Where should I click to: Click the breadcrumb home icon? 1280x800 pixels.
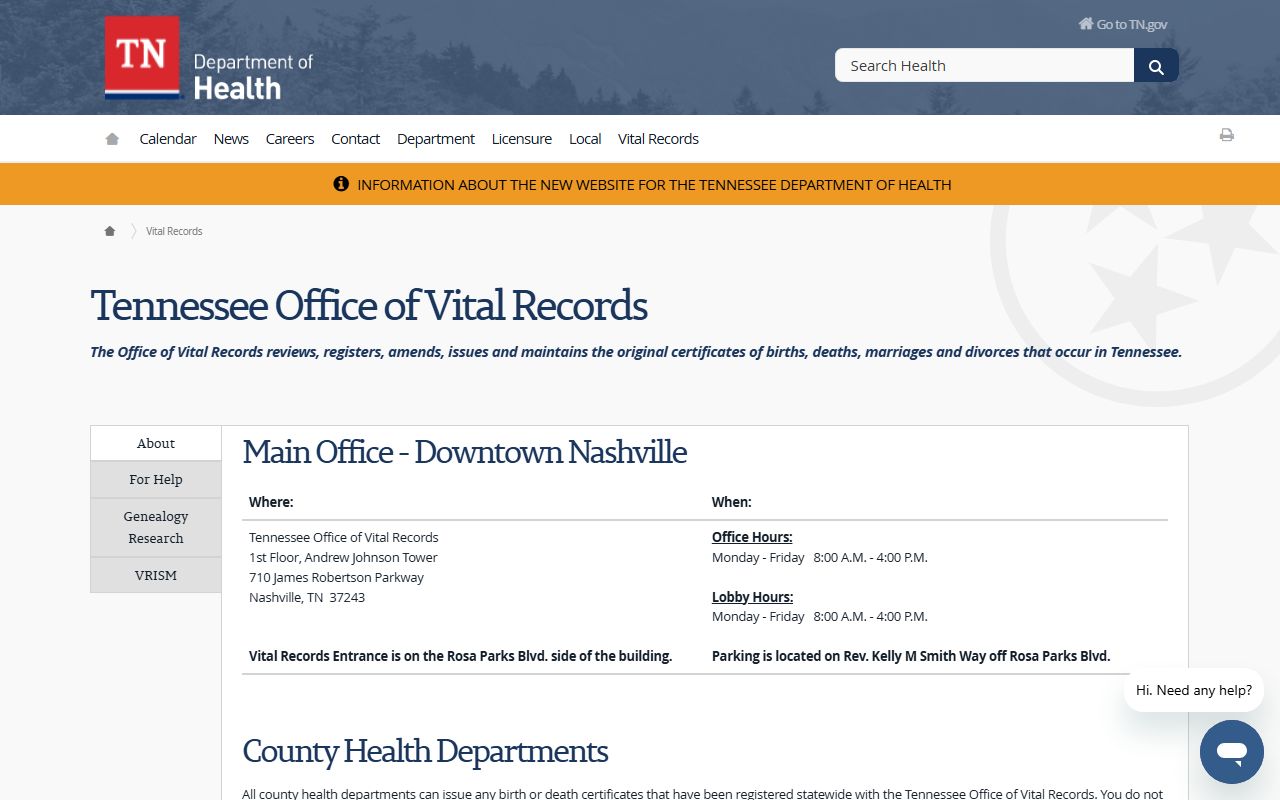110,231
